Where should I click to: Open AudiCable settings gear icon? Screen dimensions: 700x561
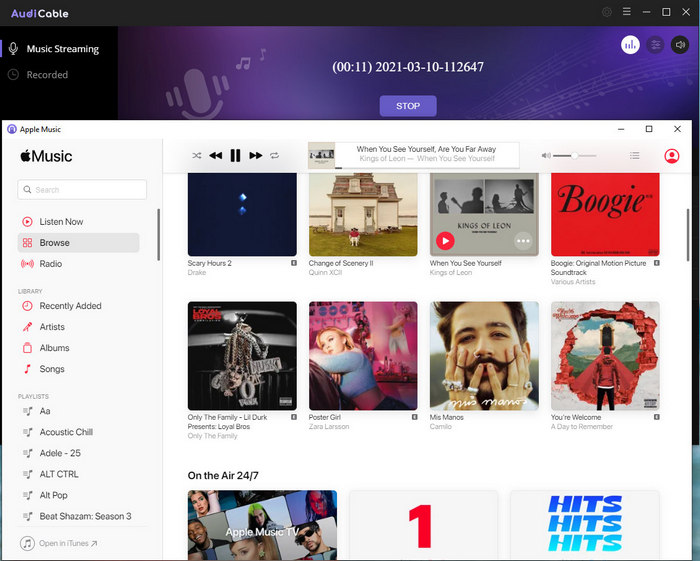coord(607,12)
